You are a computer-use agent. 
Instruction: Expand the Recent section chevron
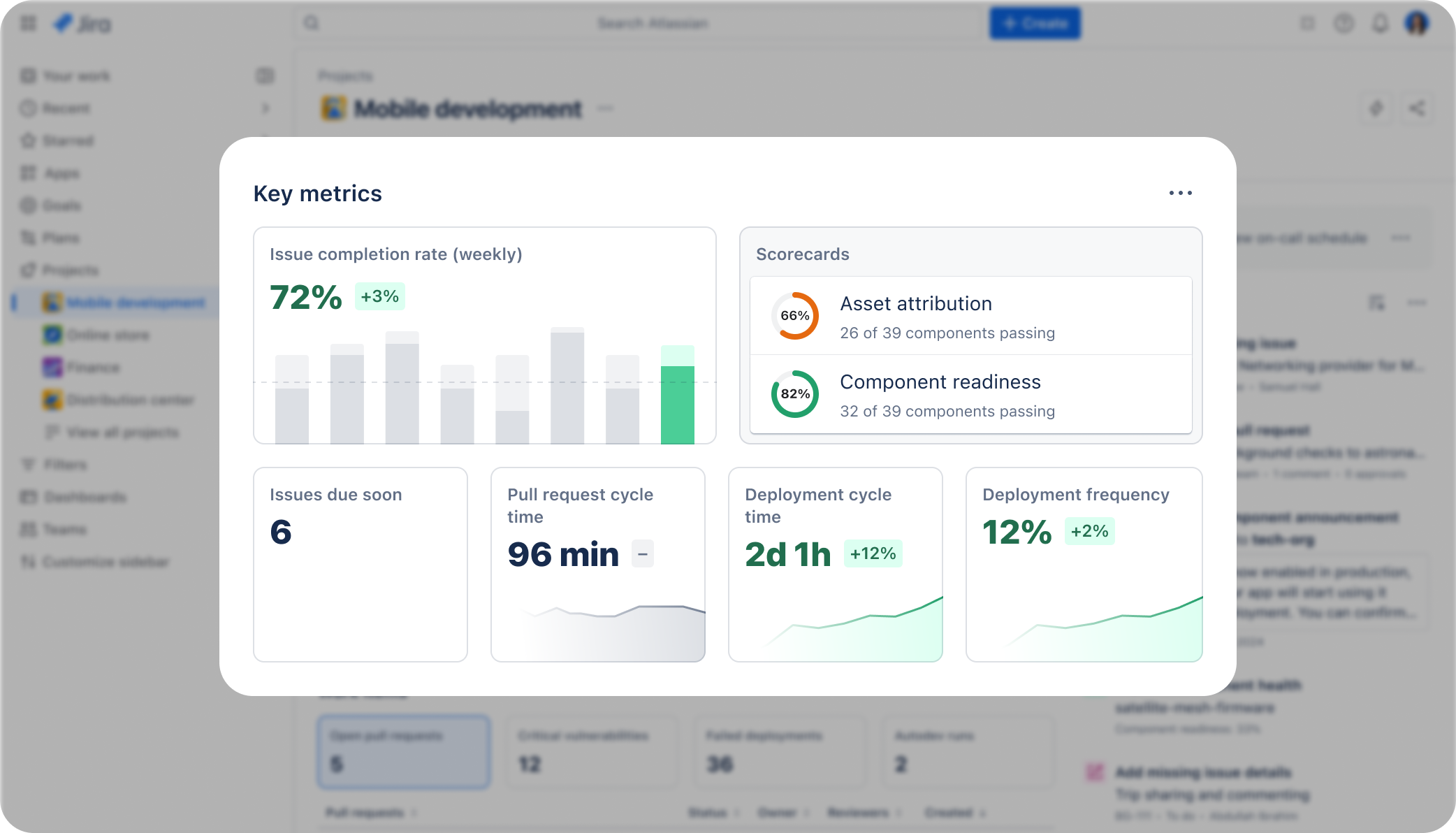pyautogui.click(x=266, y=108)
